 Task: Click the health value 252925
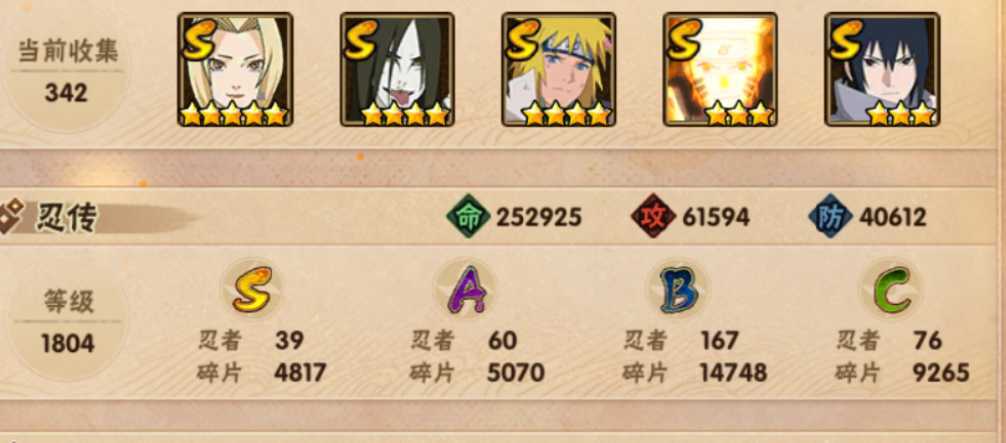click(x=539, y=217)
